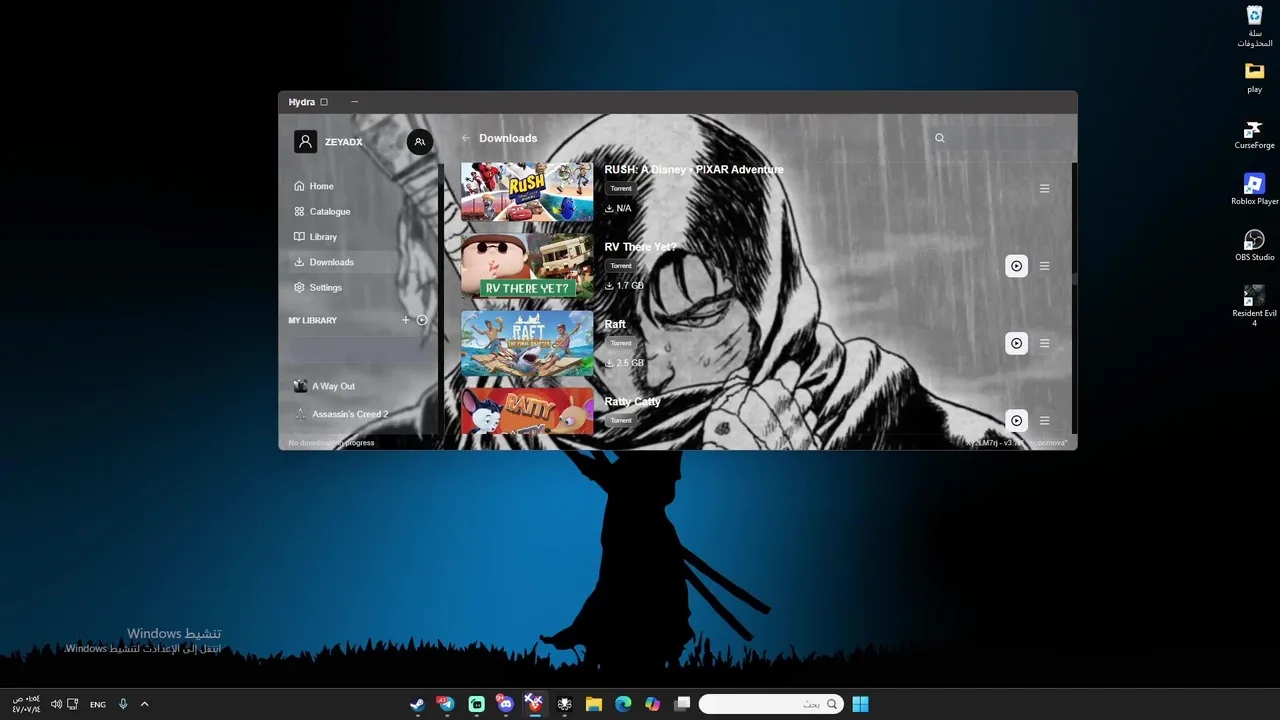Open Steam from the taskbar
Screen dimensions: 1280x720
click(417, 704)
